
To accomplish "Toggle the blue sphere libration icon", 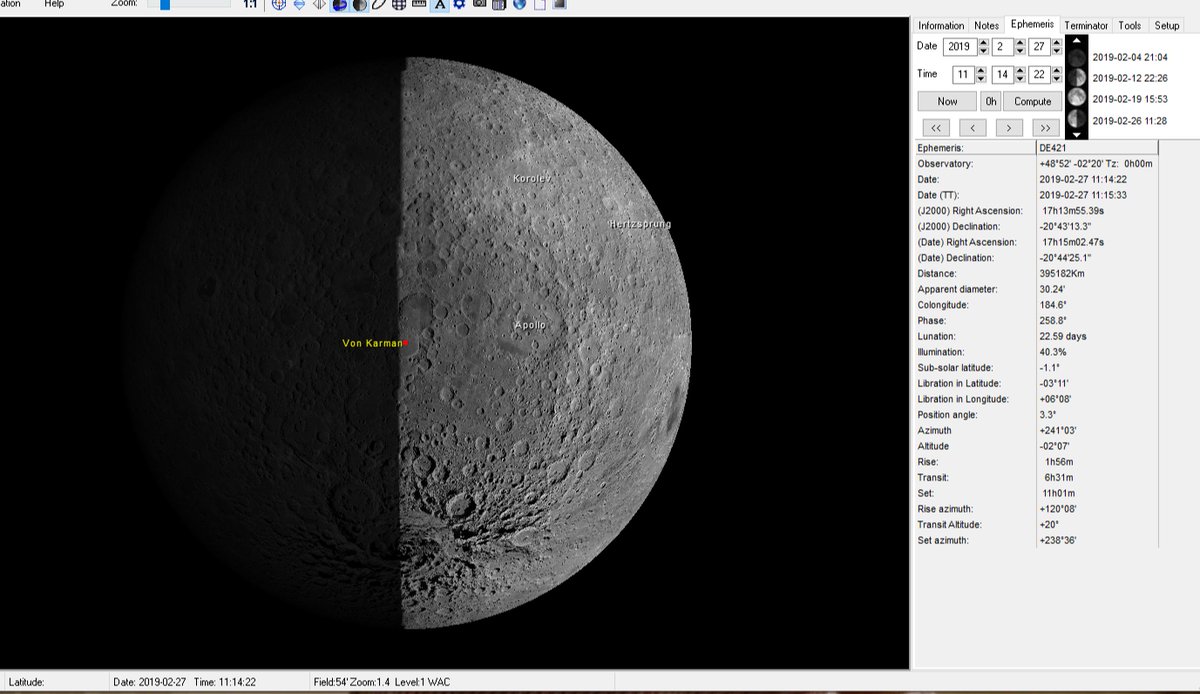I will pos(339,5).
